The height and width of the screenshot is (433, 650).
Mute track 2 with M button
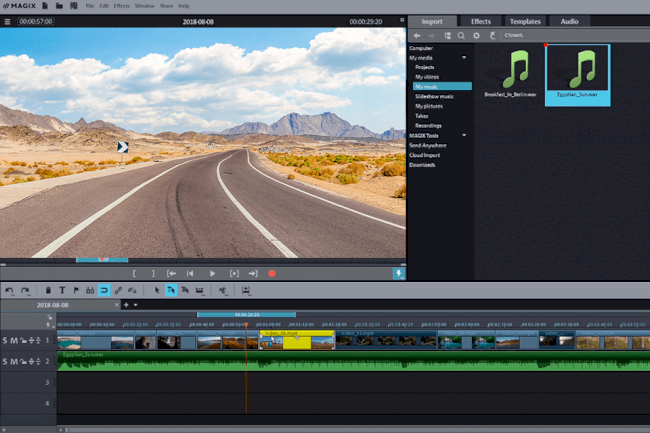pos(14,362)
